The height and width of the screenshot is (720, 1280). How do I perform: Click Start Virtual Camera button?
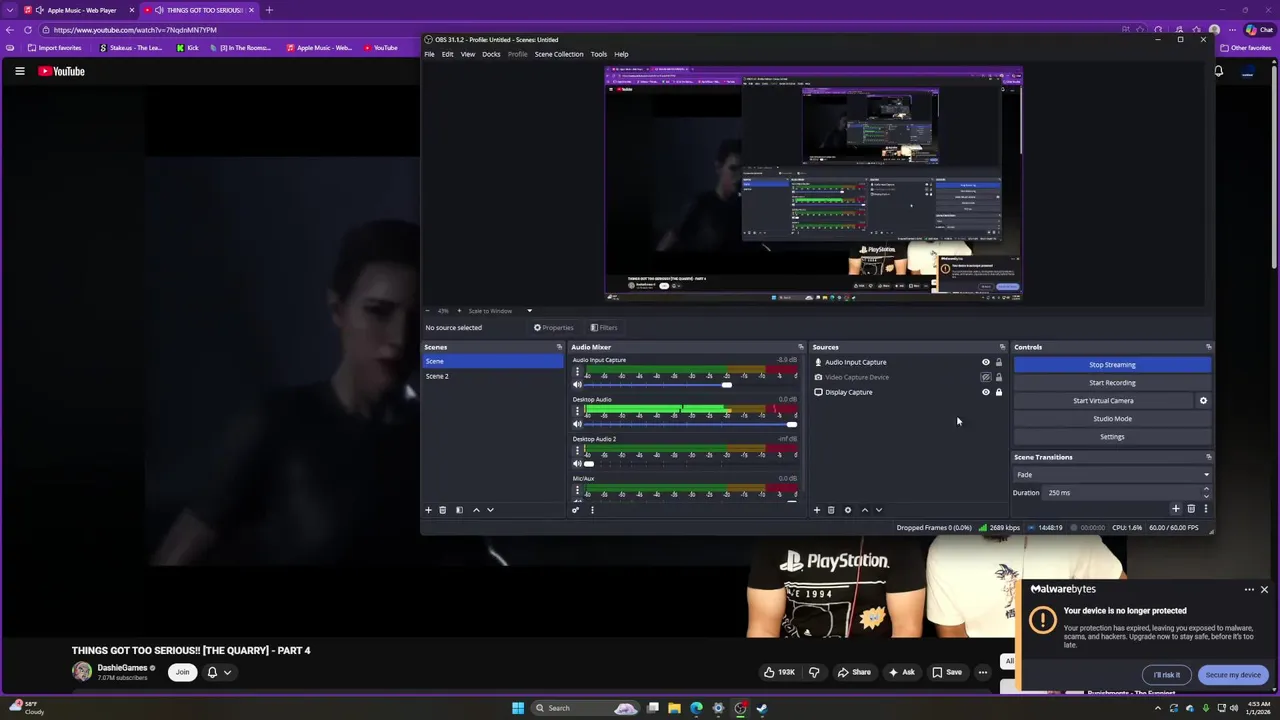[1103, 401]
